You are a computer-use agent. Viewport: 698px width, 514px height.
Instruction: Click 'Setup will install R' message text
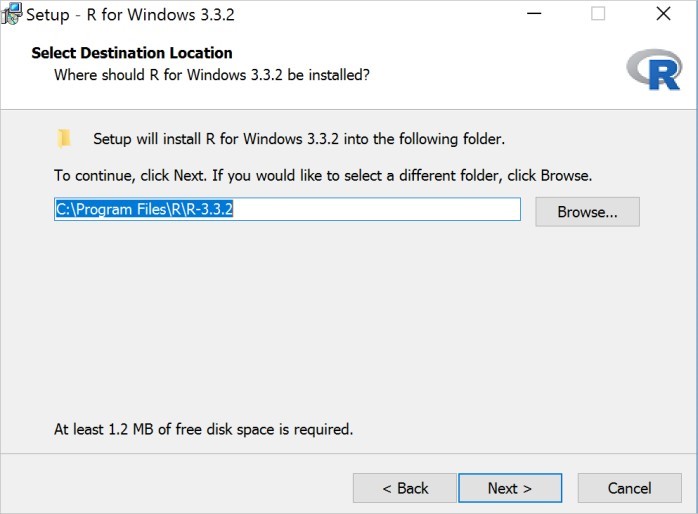click(x=299, y=139)
